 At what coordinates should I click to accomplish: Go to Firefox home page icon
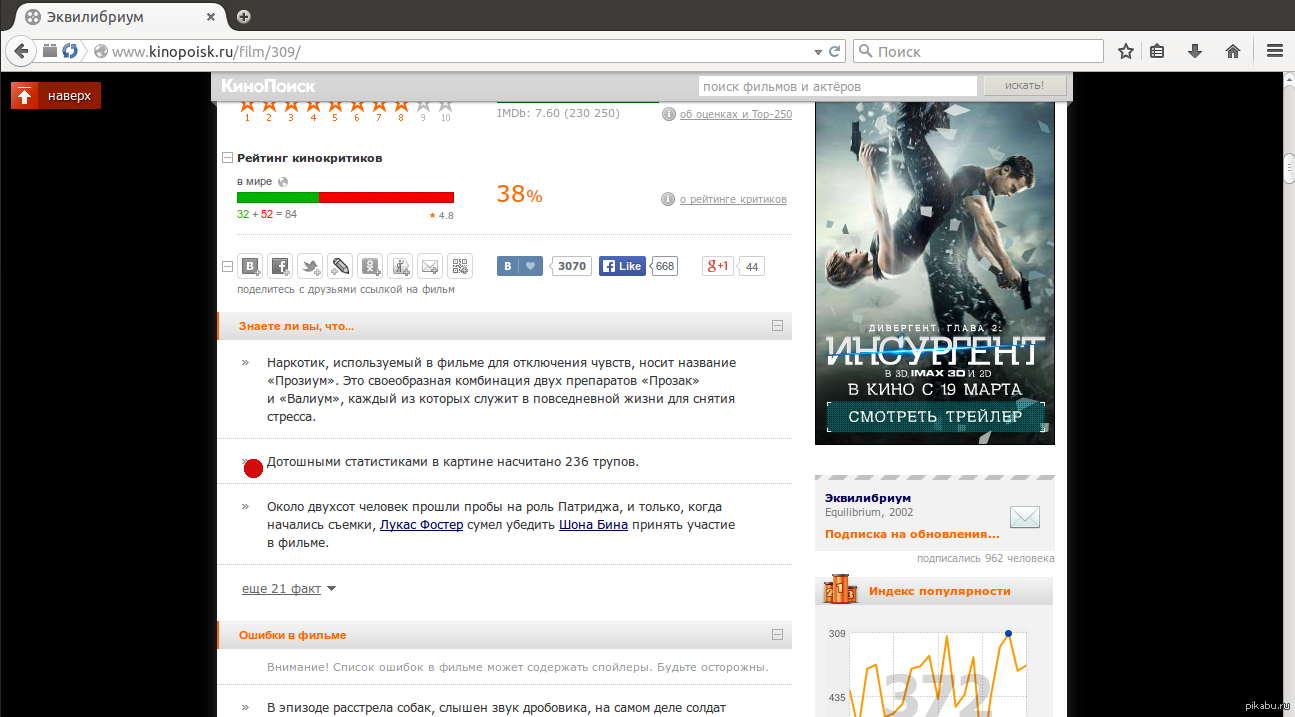(1232, 51)
